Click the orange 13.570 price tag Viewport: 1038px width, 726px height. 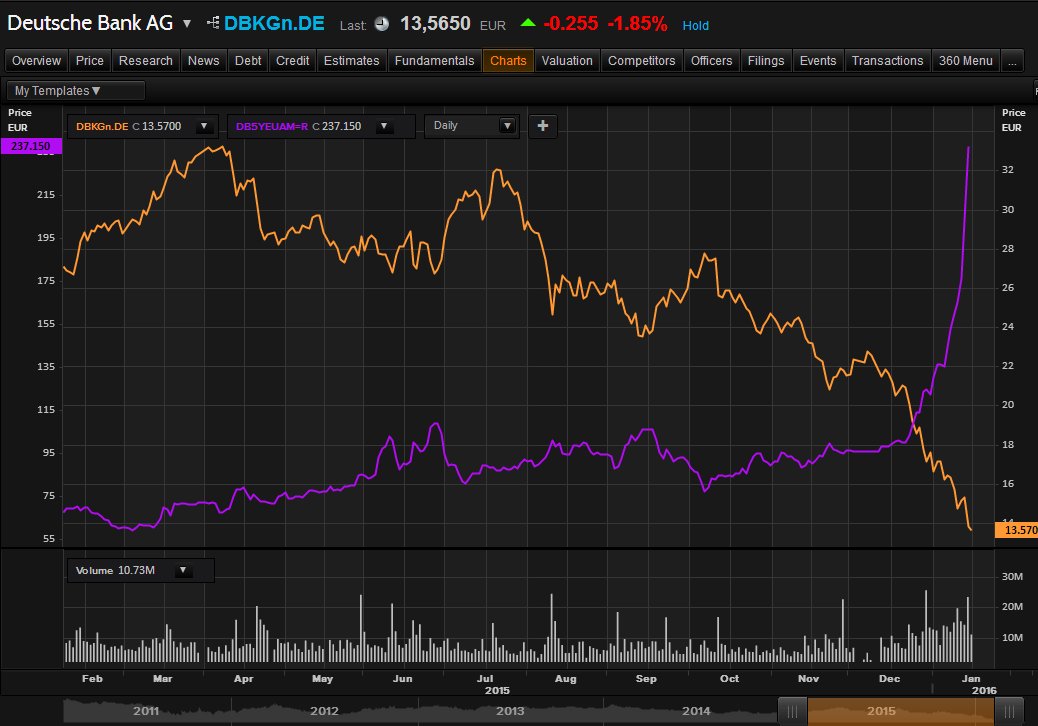tap(1017, 530)
